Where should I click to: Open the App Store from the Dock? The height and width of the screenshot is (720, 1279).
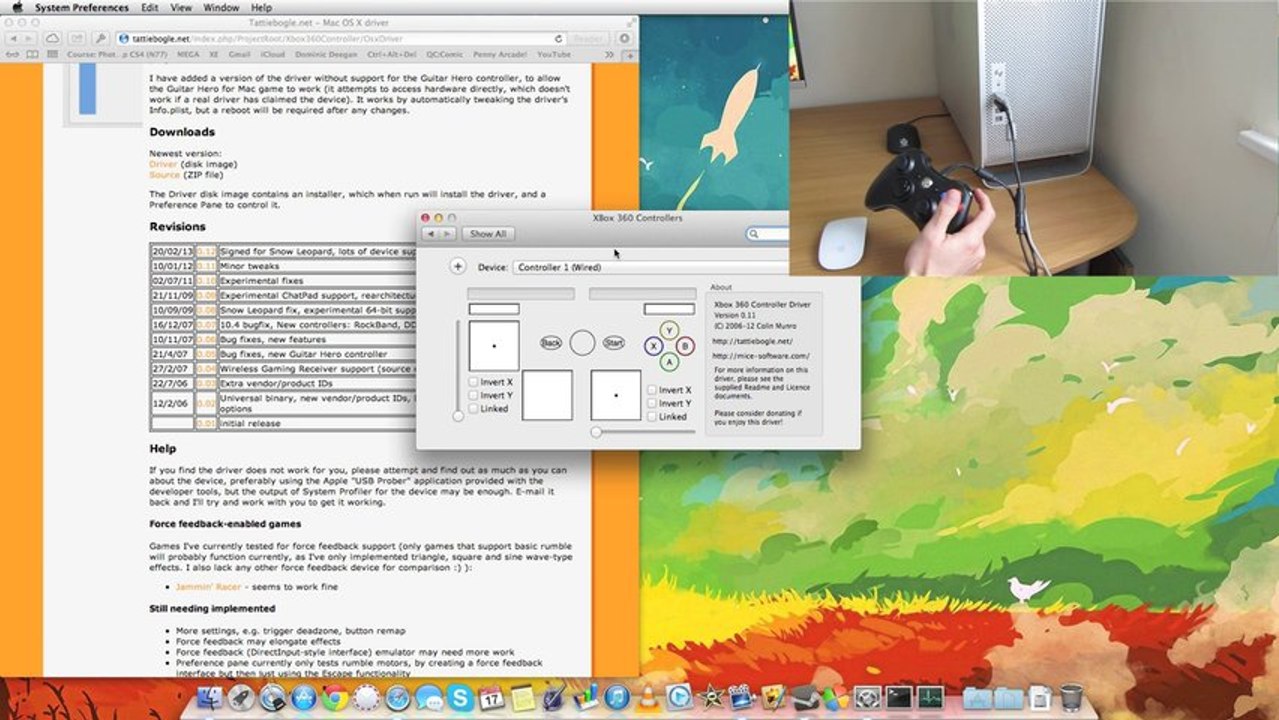tap(304, 697)
